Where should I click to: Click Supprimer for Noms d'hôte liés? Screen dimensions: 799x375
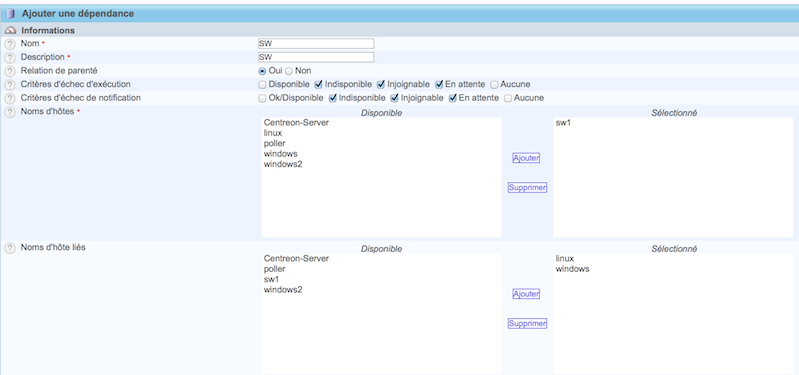tap(527, 324)
